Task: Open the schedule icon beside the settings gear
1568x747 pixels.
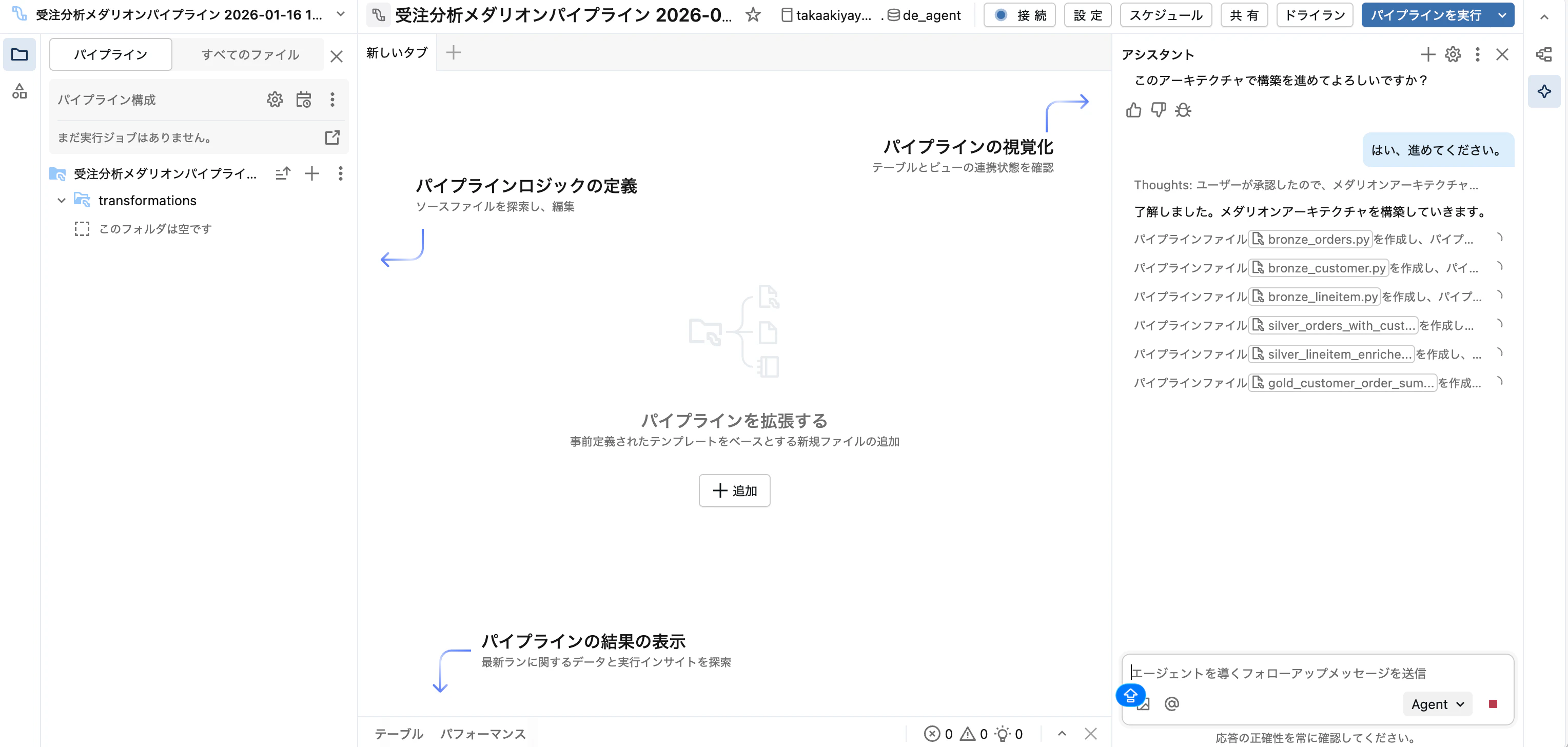Action: (304, 99)
